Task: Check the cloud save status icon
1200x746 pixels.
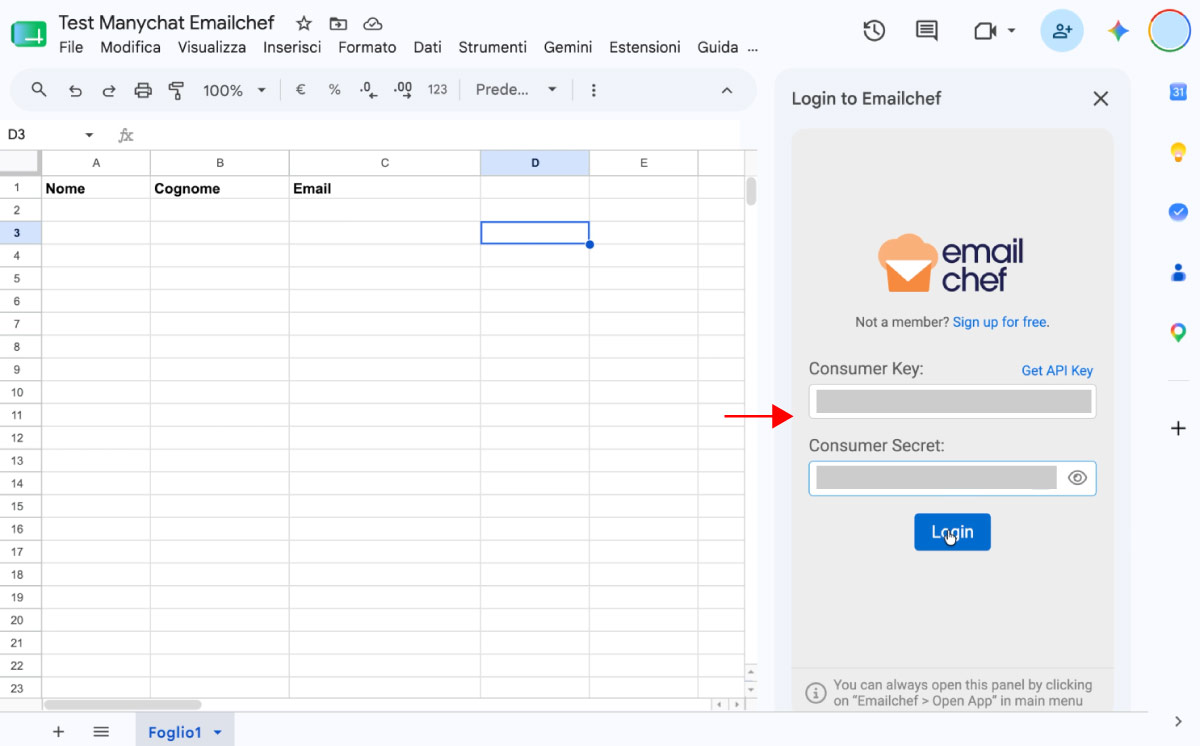Action: pos(372,23)
